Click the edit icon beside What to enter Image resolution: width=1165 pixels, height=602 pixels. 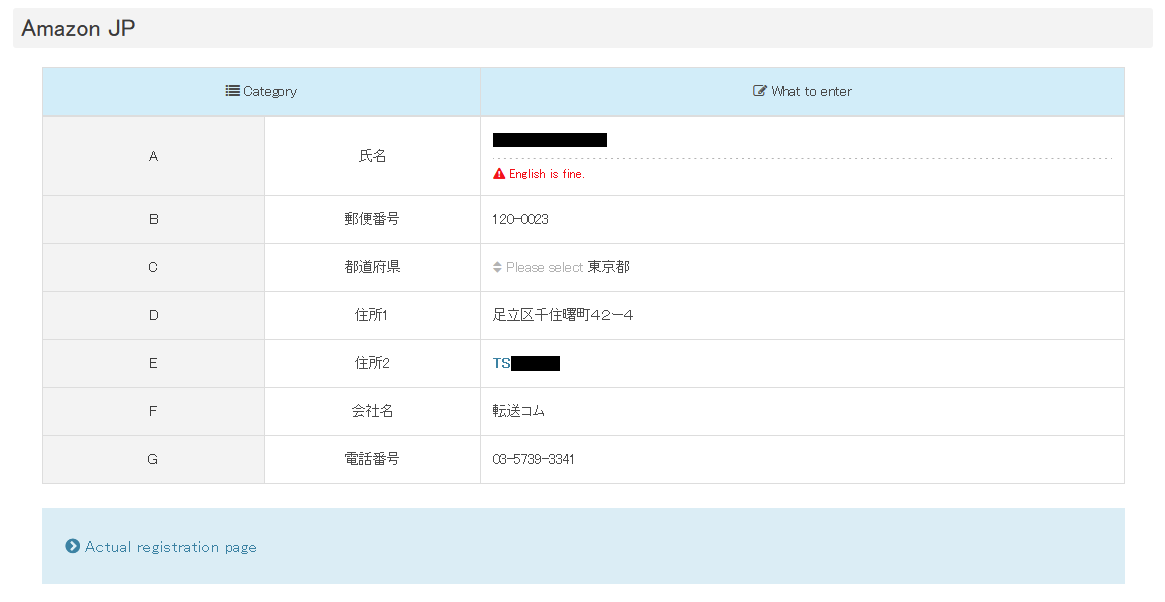pyautogui.click(x=759, y=91)
